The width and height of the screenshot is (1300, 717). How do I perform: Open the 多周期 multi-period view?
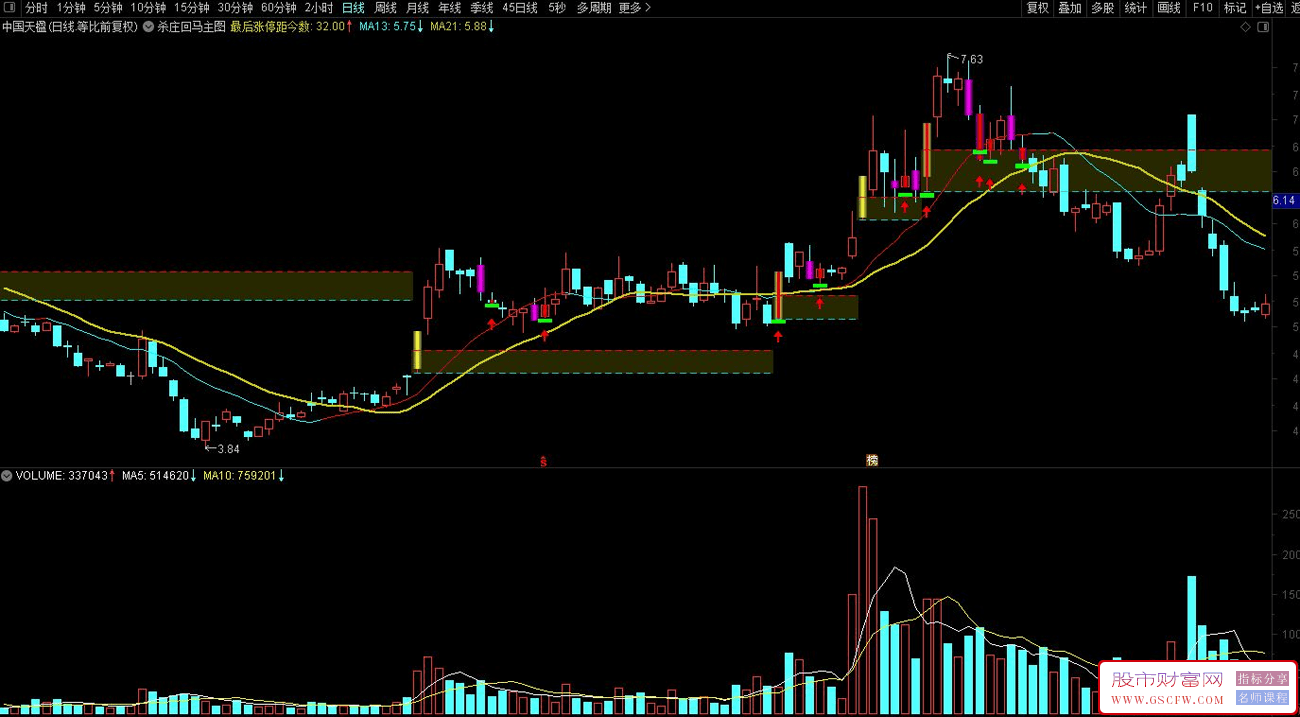tap(593, 8)
